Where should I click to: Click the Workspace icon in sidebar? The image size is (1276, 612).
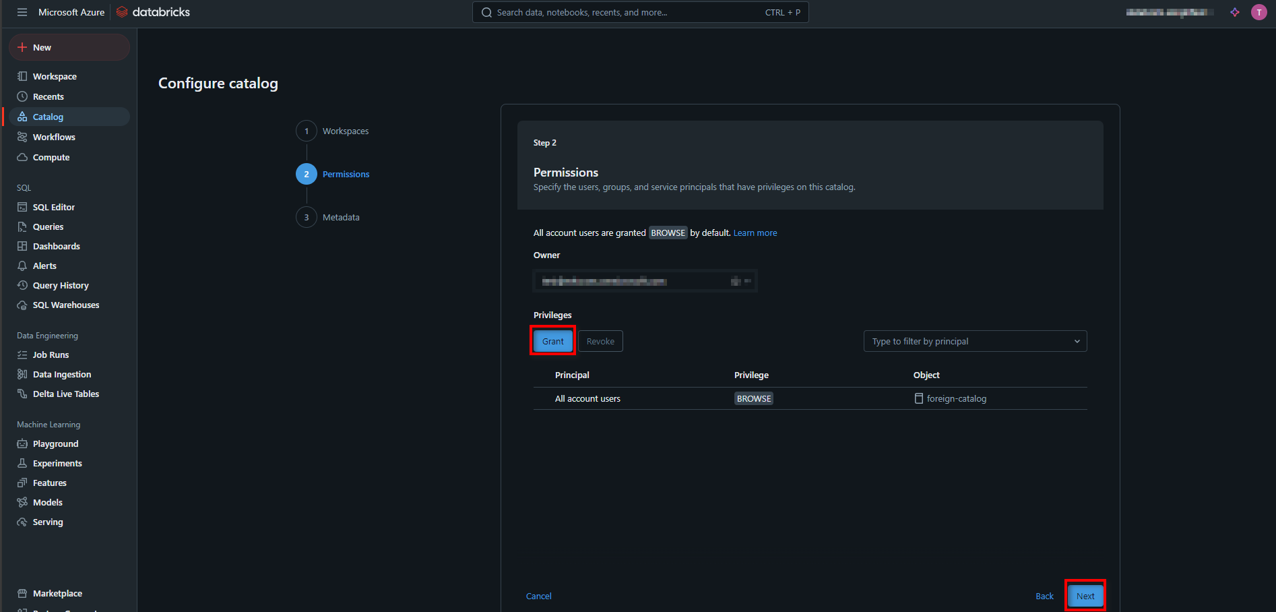[22, 76]
